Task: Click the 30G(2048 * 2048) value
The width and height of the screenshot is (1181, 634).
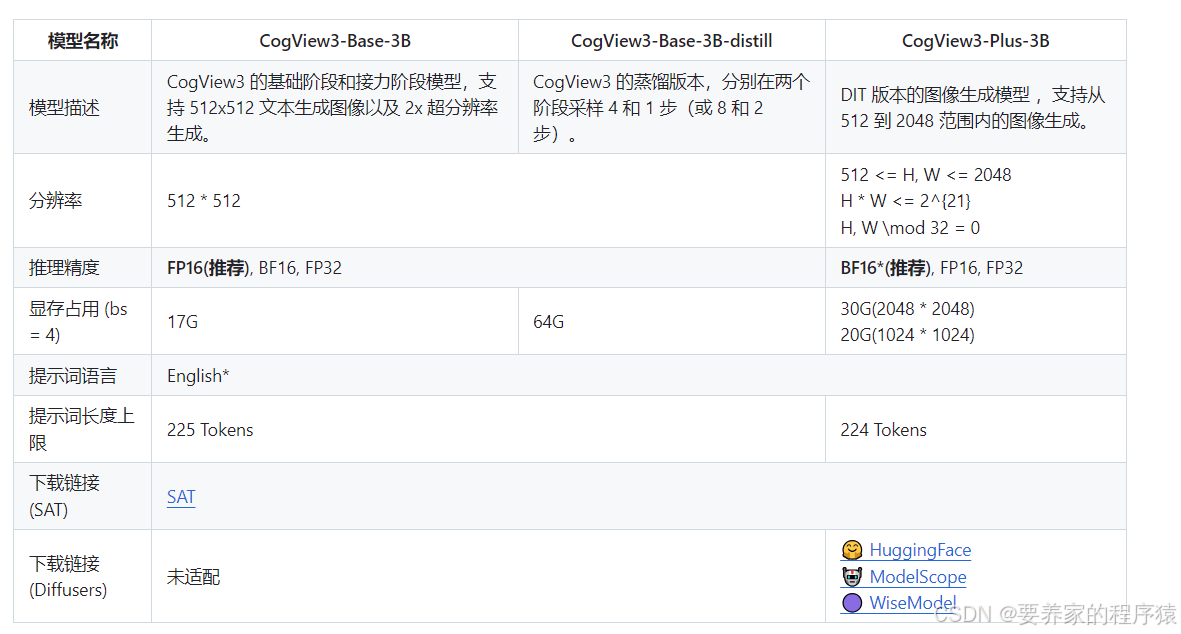Action: coord(908,309)
